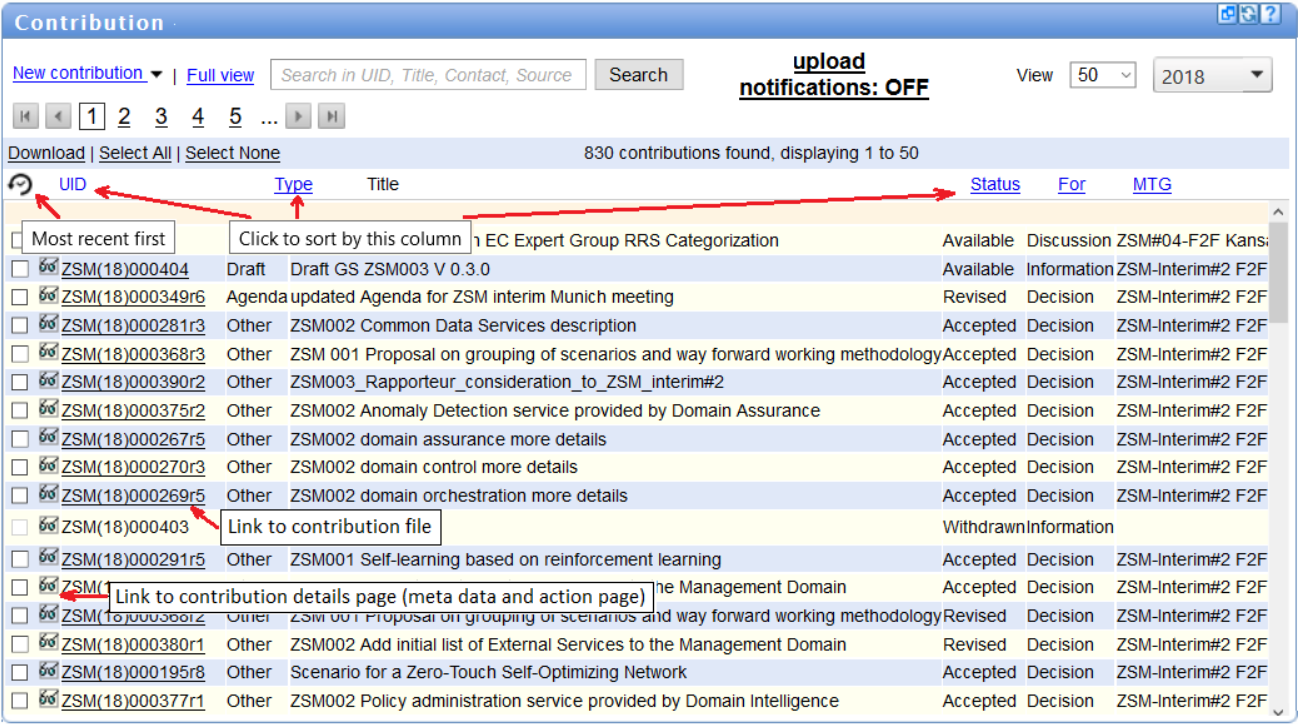1298x726 pixels.
Task: Go to first page using leftmost pagination icon
Action: (25, 116)
